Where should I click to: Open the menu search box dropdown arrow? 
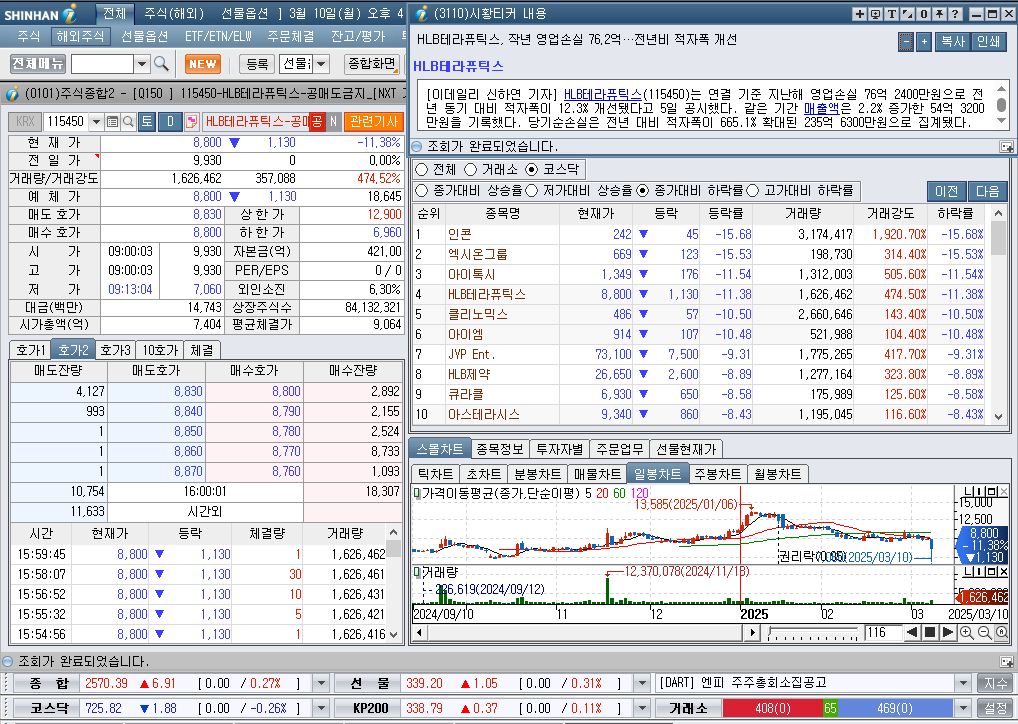[x=142, y=64]
